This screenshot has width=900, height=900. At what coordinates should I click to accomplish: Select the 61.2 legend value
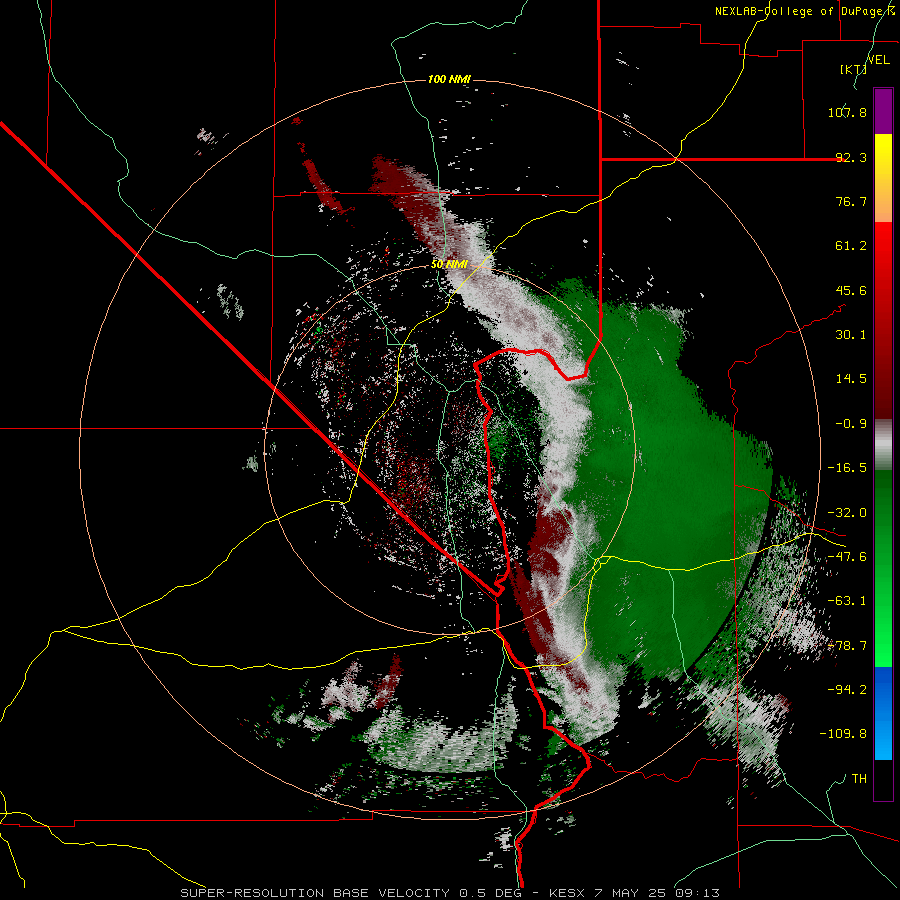click(851, 246)
